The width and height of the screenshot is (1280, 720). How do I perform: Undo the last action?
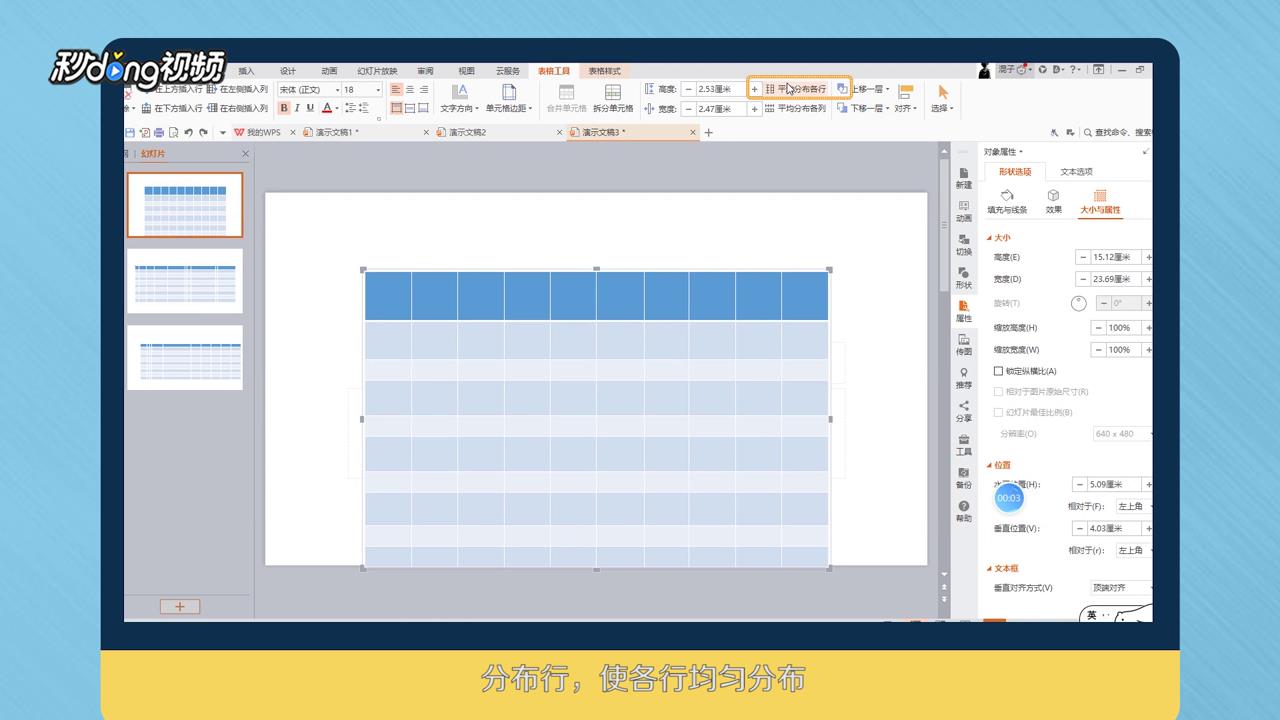(188, 132)
